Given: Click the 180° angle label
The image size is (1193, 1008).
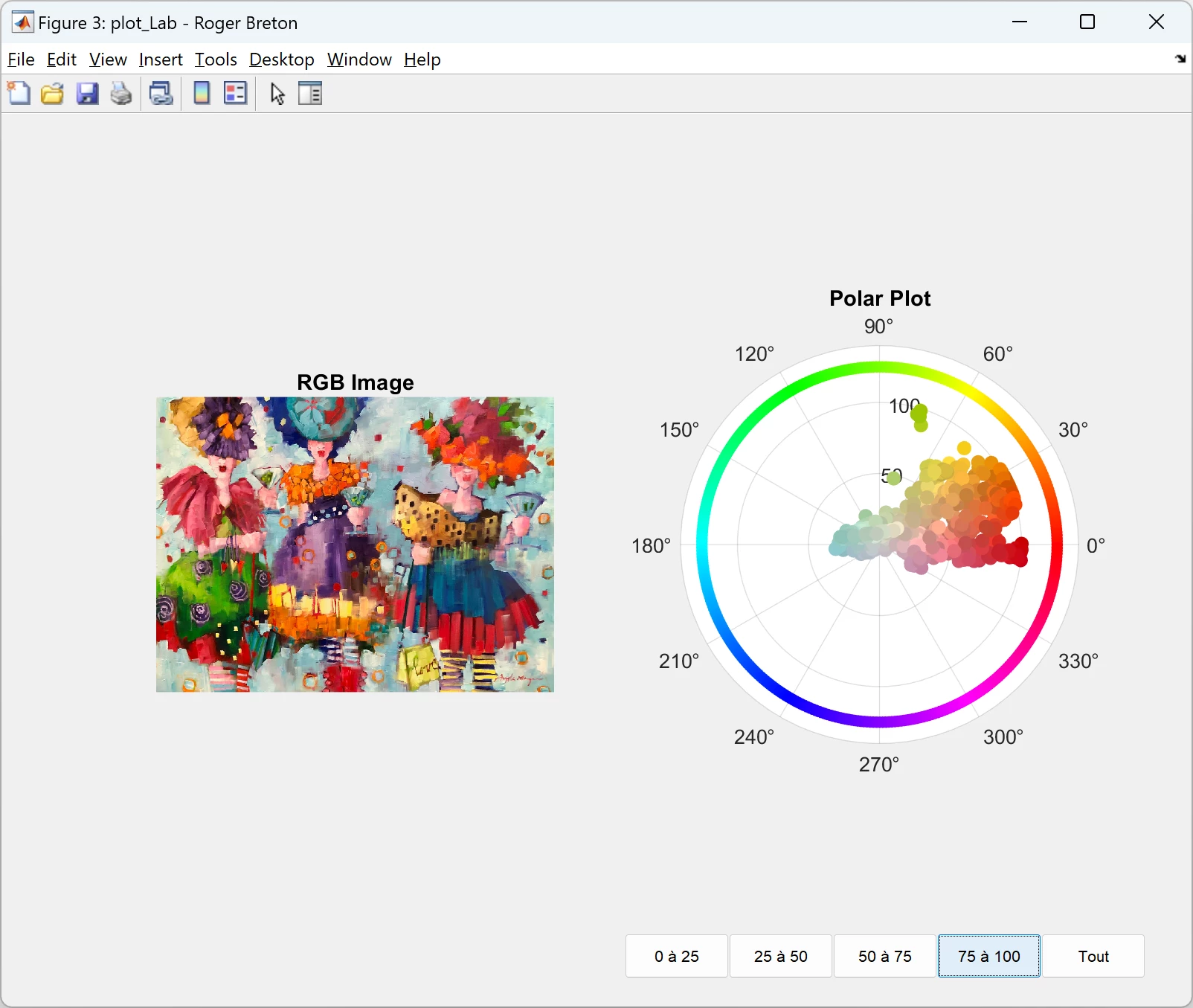Looking at the screenshot, I should pyautogui.click(x=651, y=546).
